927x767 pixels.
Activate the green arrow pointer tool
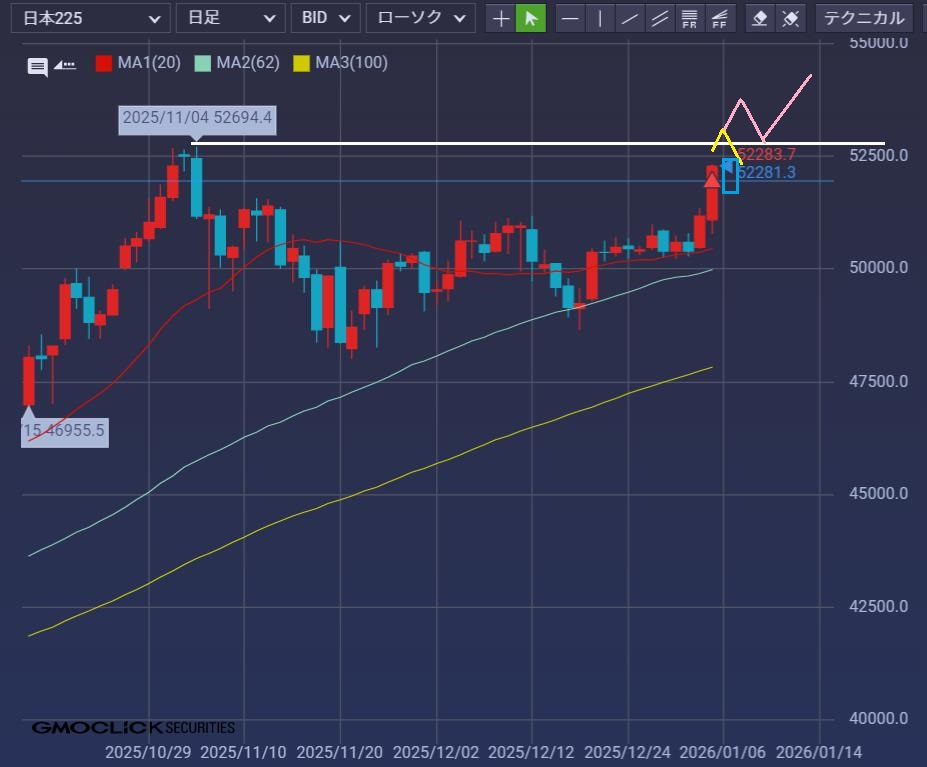[x=531, y=18]
